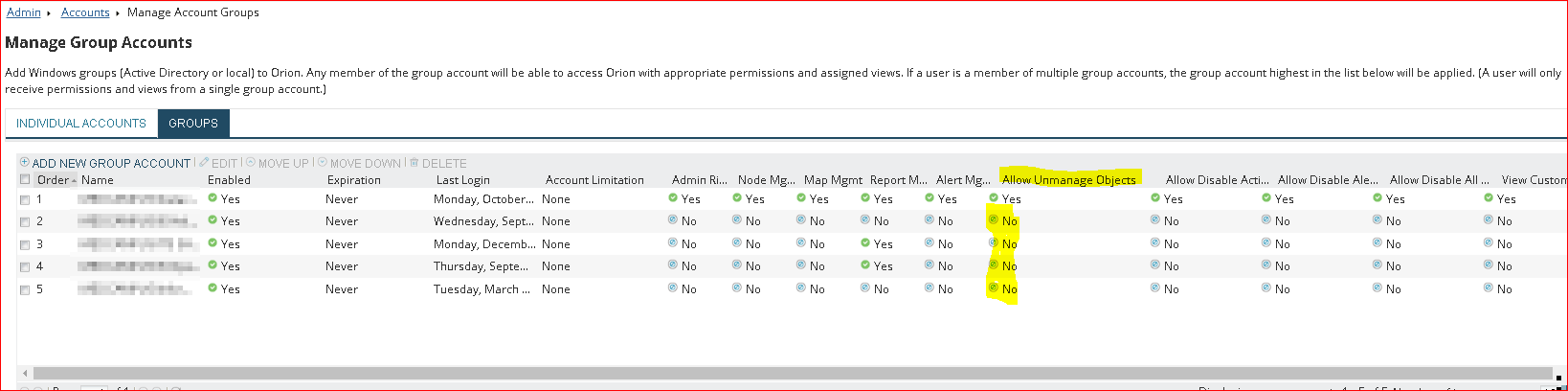
Task: Click the Delete trash icon
Action: coord(414,163)
